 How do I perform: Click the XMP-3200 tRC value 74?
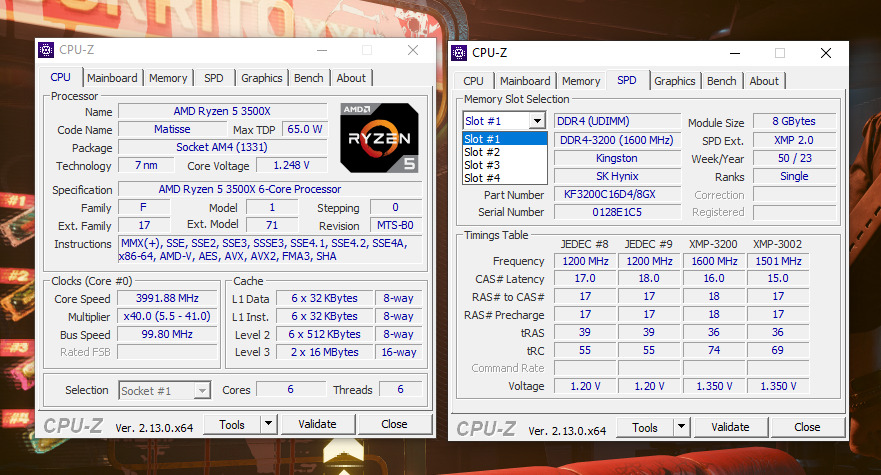click(x=714, y=350)
